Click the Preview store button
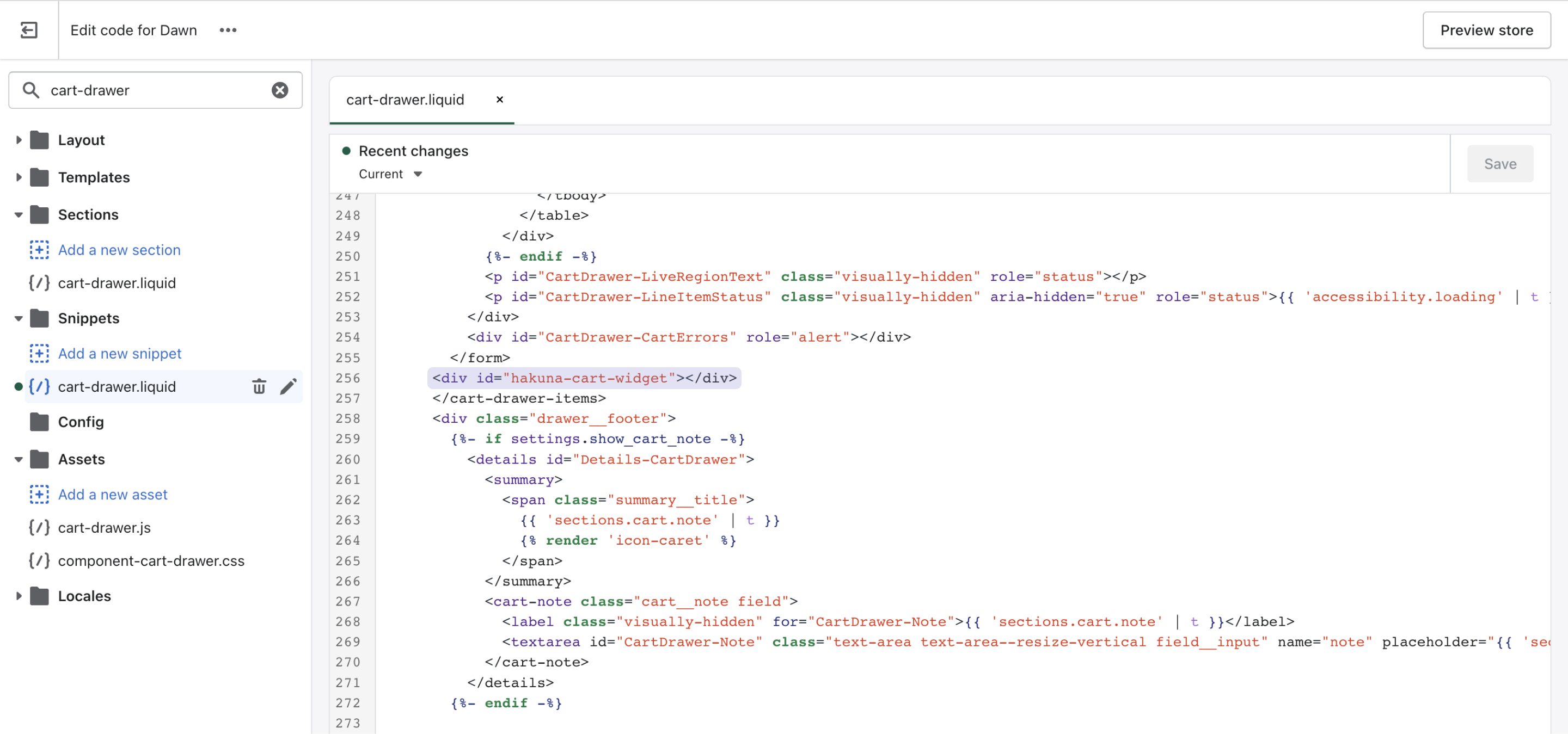The width and height of the screenshot is (1568, 734). click(1486, 30)
